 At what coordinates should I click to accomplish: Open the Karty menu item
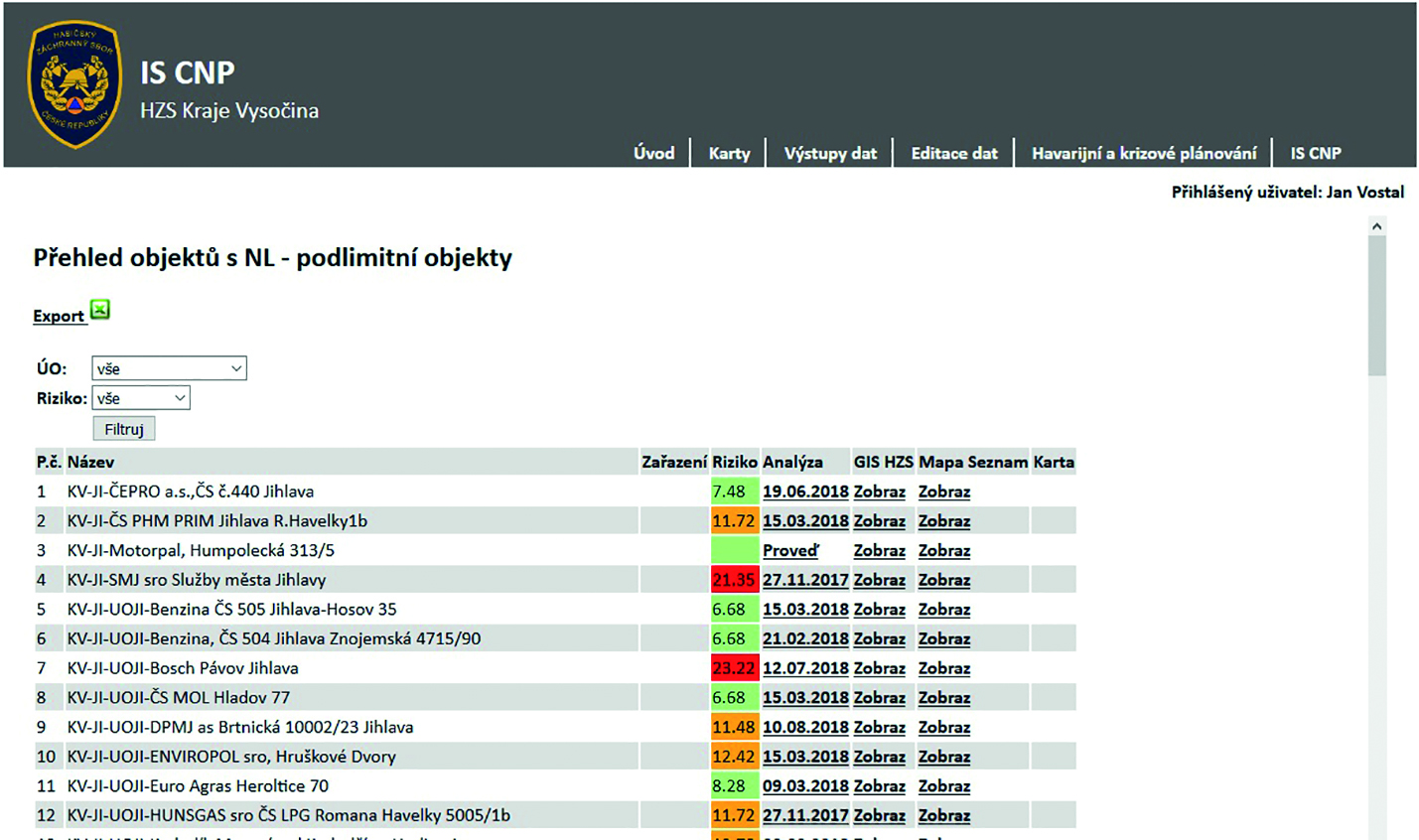[x=729, y=153]
